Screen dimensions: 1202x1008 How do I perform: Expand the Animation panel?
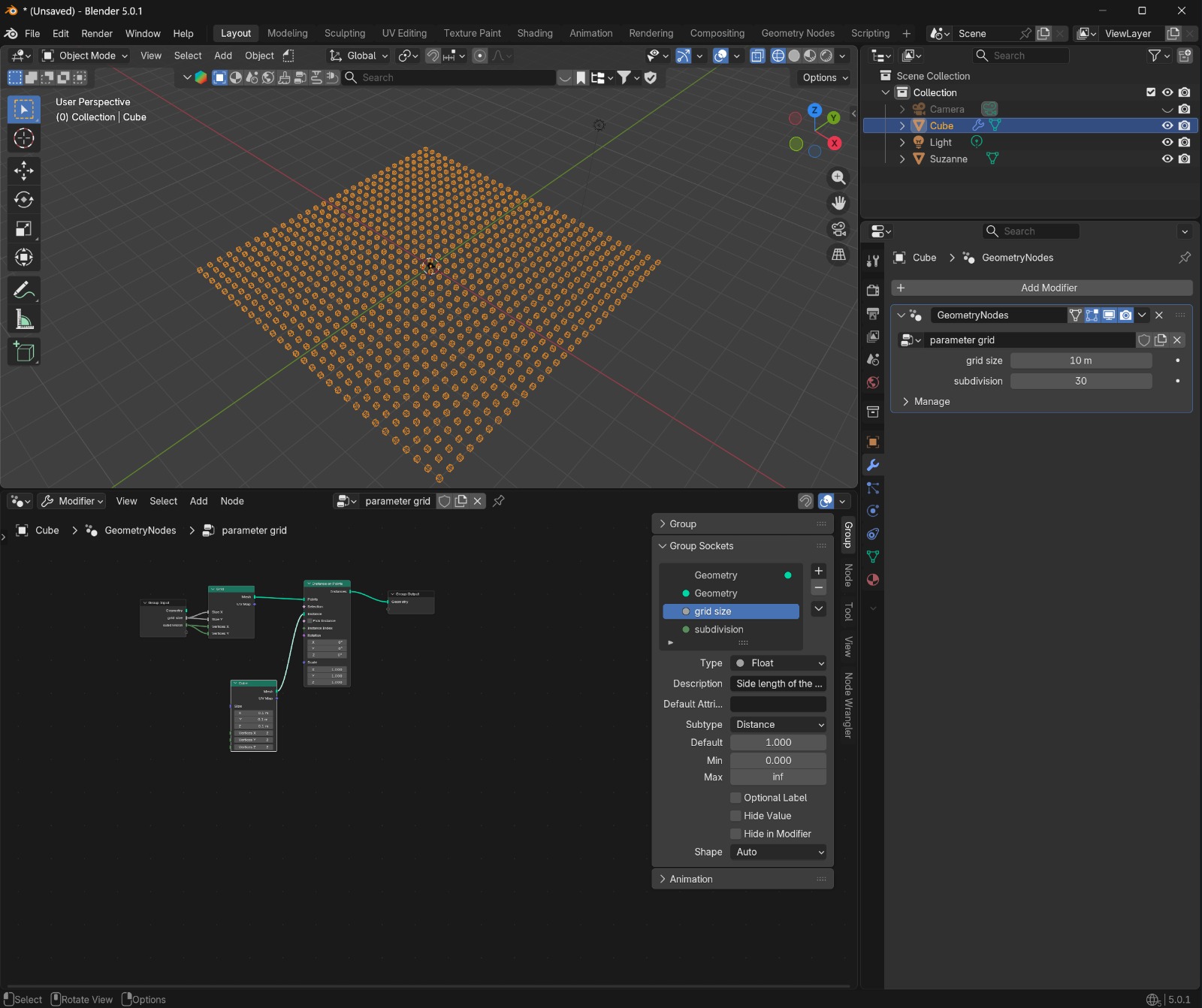click(x=690, y=879)
